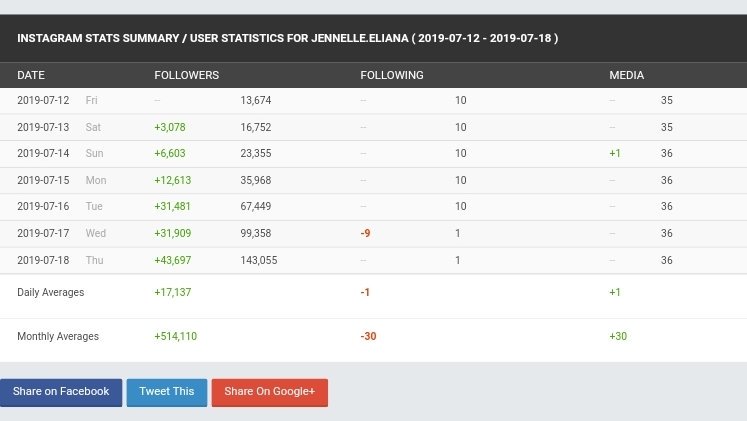747x421 pixels.
Task: Select the date 2019-07-18
Action: (43, 261)
